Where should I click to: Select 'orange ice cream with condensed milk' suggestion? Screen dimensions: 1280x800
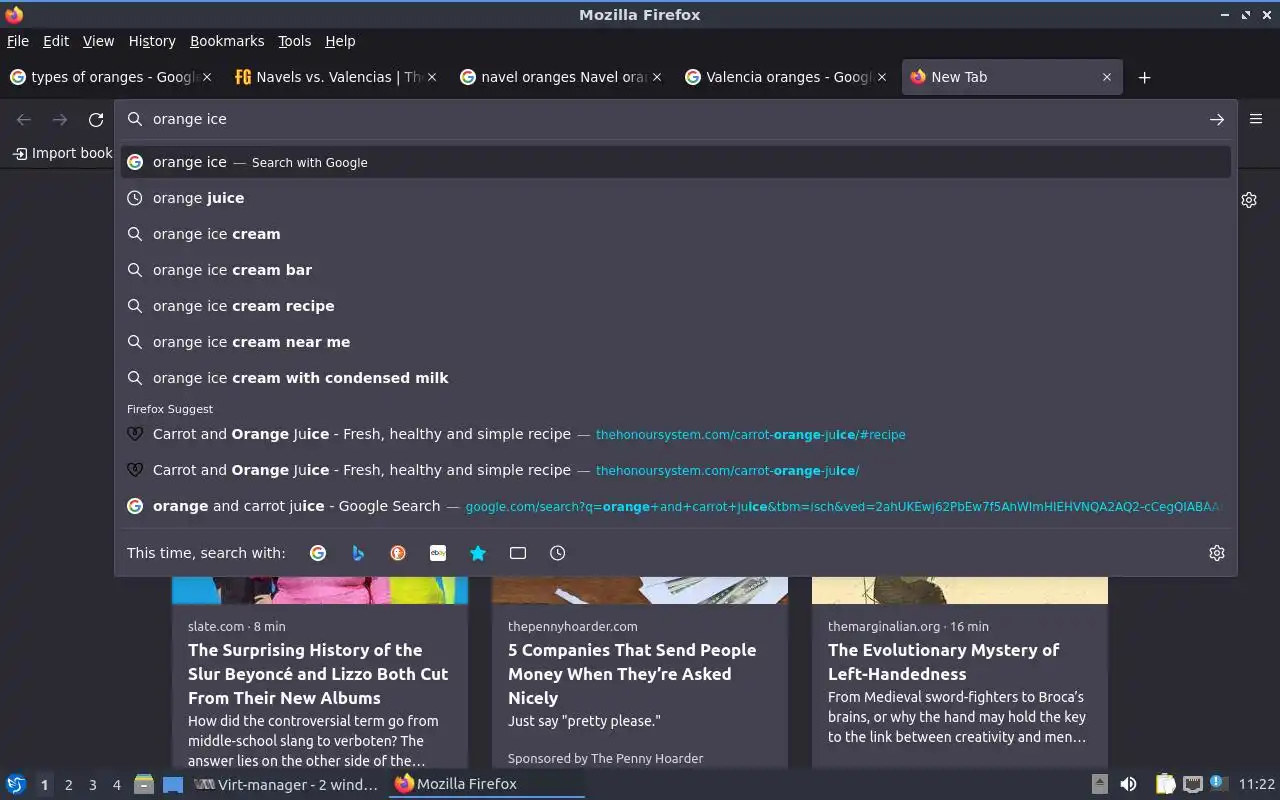(x=675, y=378)
